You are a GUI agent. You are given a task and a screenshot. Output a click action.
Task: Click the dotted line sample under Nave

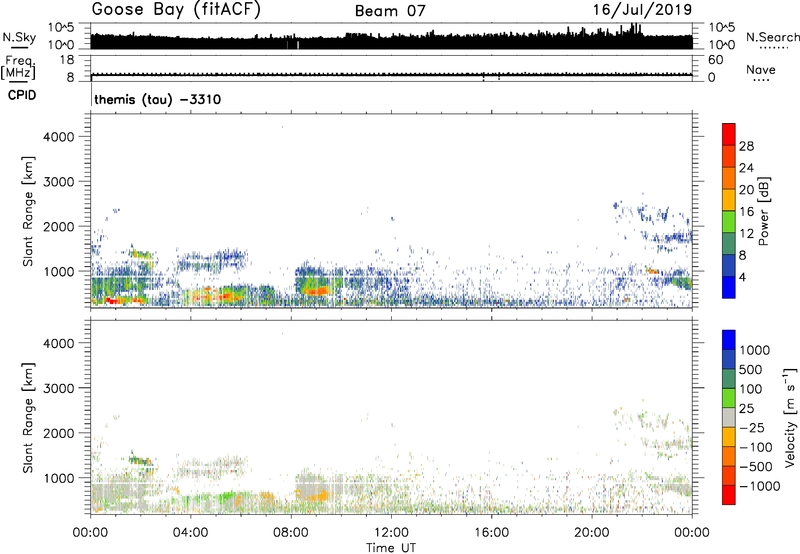[762, 80]
